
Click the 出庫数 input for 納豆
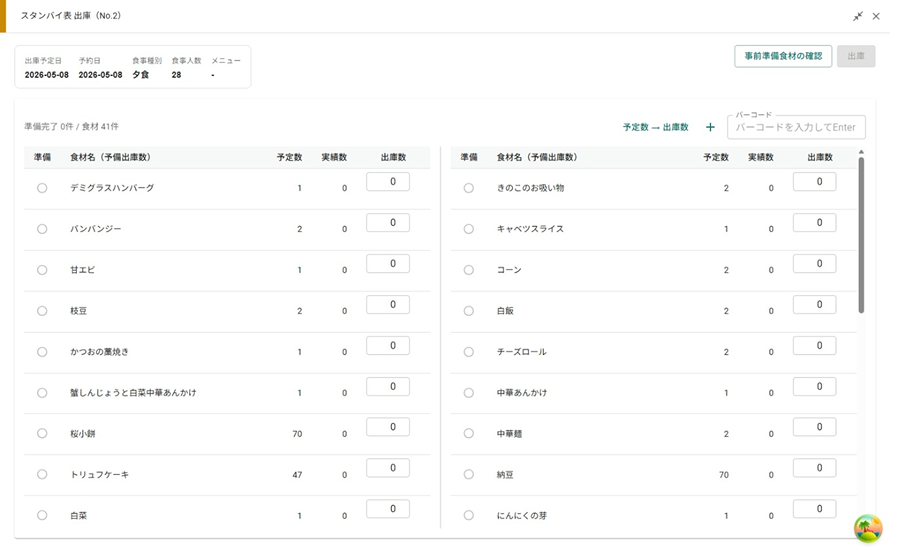click(x=814, y=468)
